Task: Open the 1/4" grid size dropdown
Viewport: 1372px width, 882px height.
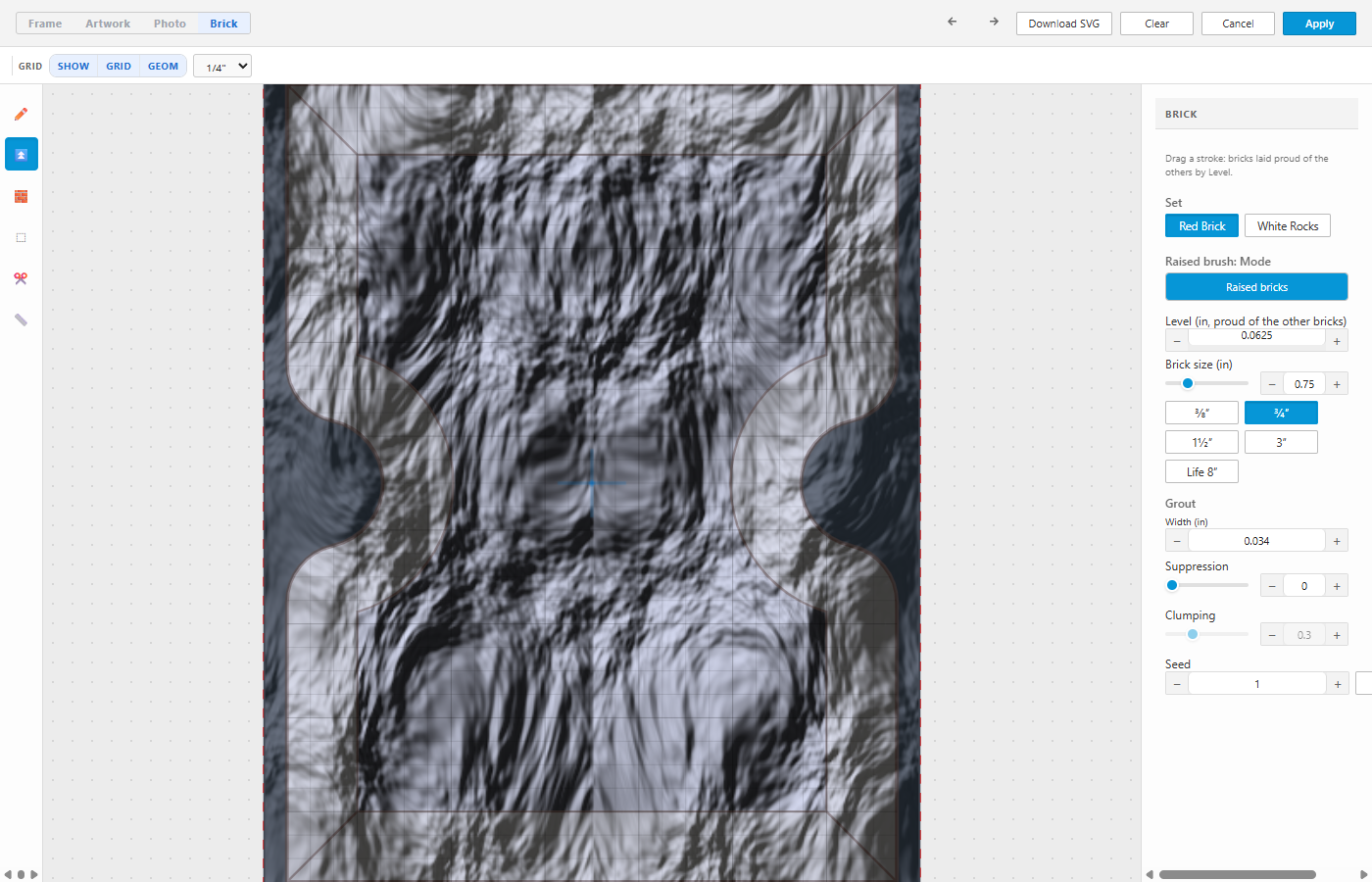Action: click(222, 67)
